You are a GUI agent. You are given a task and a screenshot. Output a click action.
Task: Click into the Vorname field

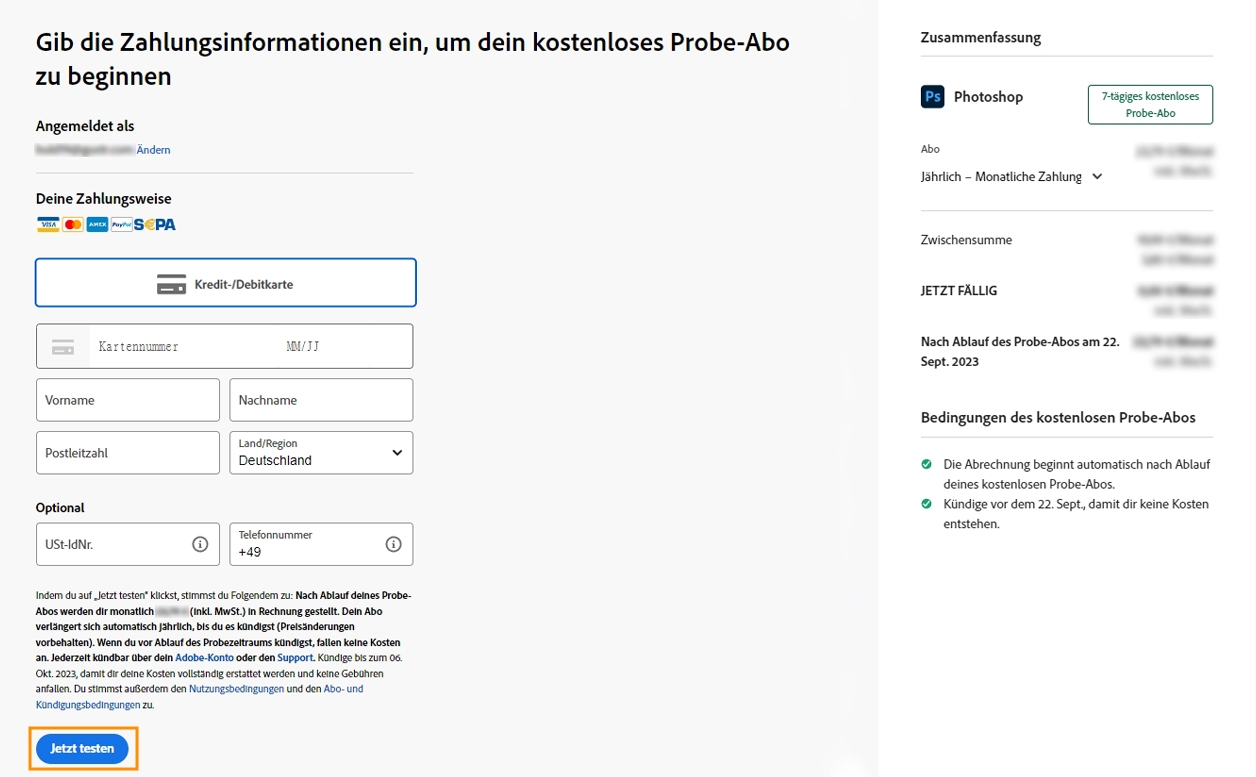click(128, 400)
